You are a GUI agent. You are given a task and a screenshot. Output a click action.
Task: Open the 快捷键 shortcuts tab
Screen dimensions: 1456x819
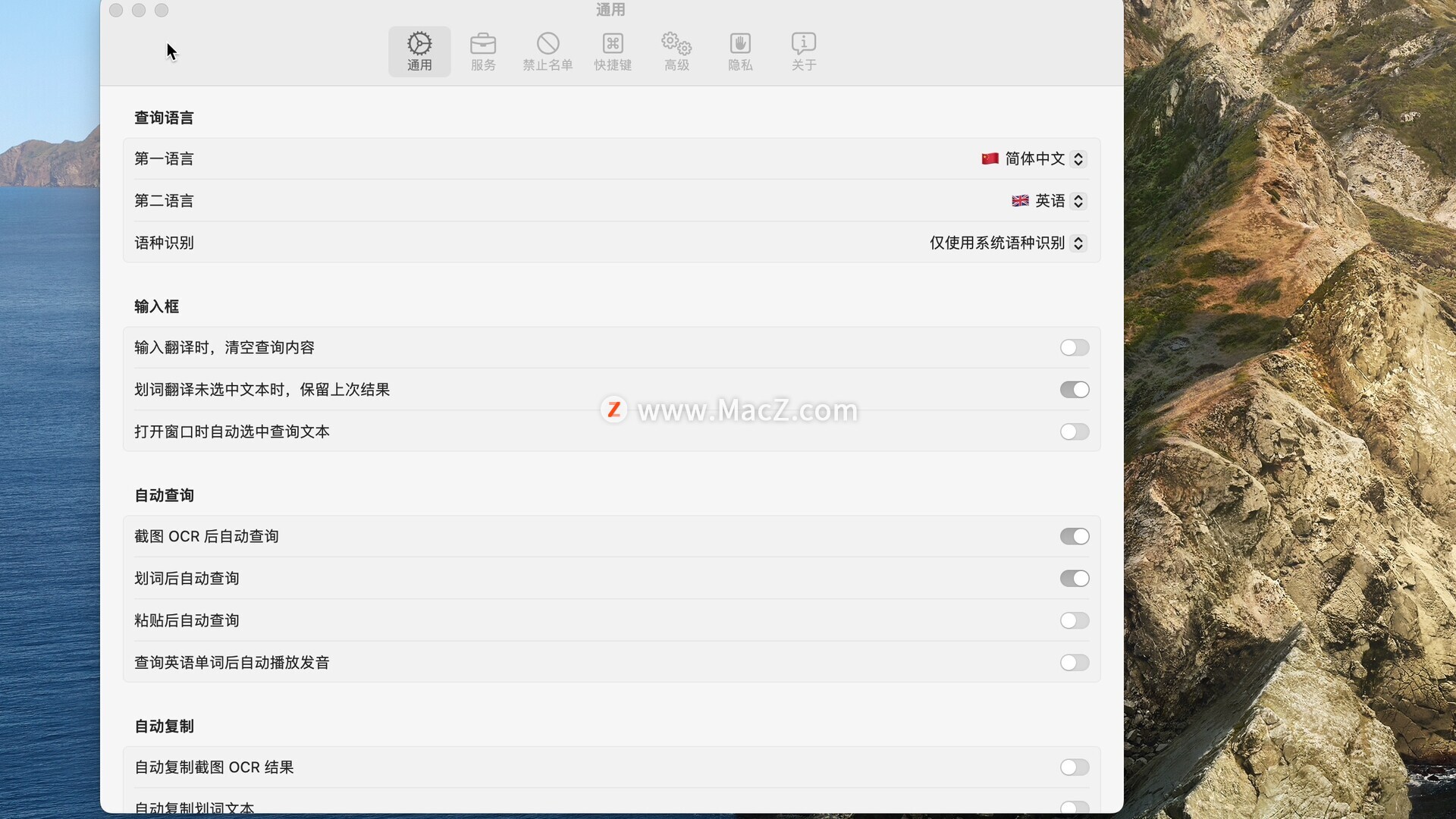click(x=613, y=52)
